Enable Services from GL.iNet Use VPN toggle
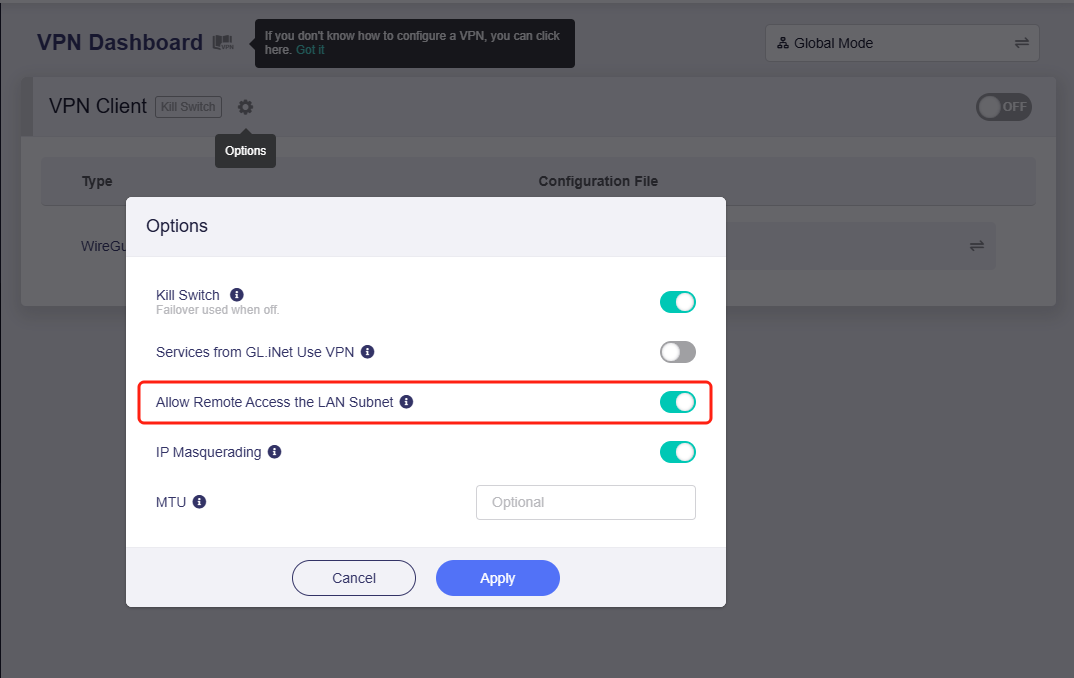Viewport: 1074px width, 678px height. coord(677,352)
